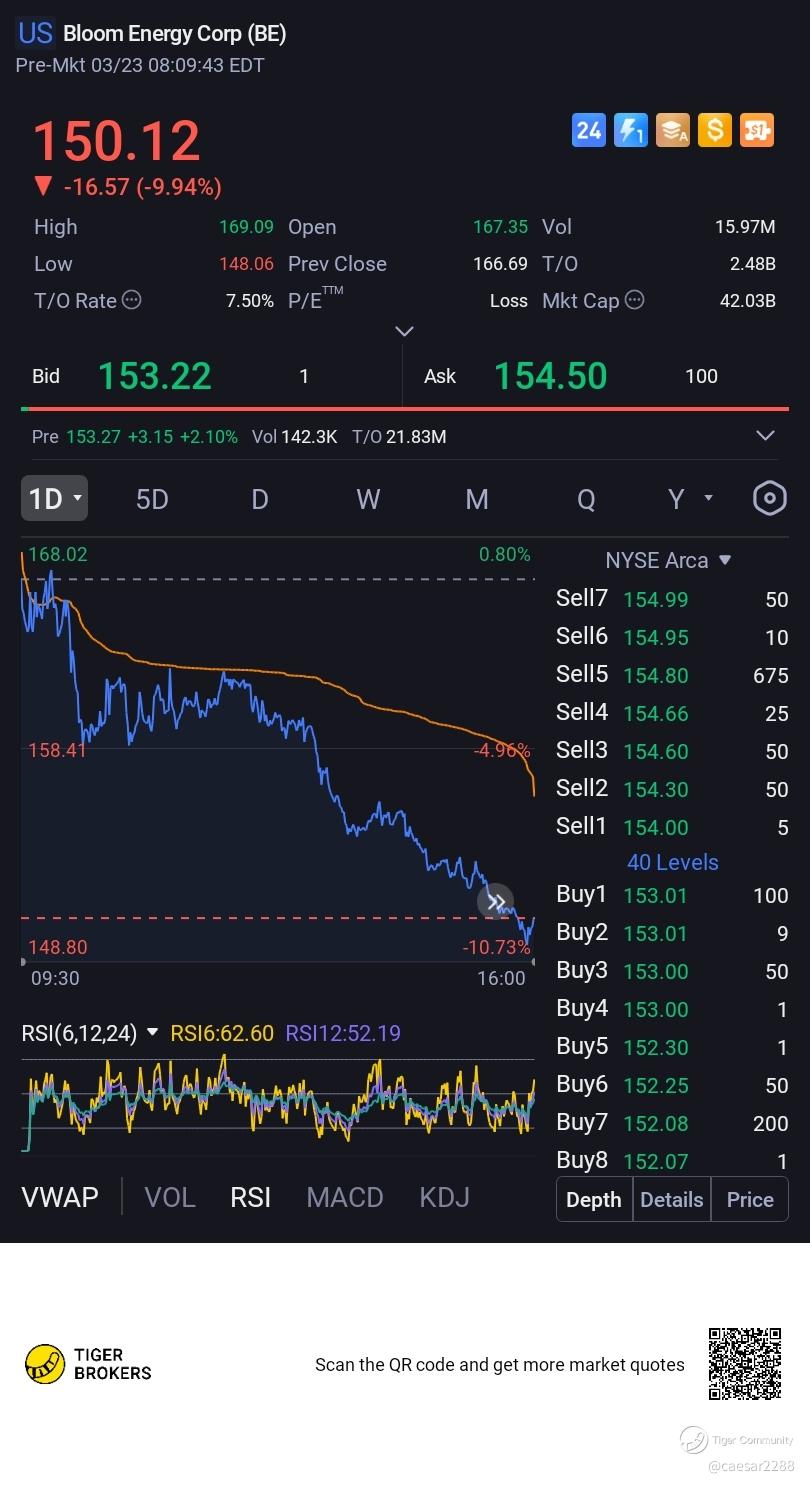Open chart settings hexagon icon

coord(769,498)
